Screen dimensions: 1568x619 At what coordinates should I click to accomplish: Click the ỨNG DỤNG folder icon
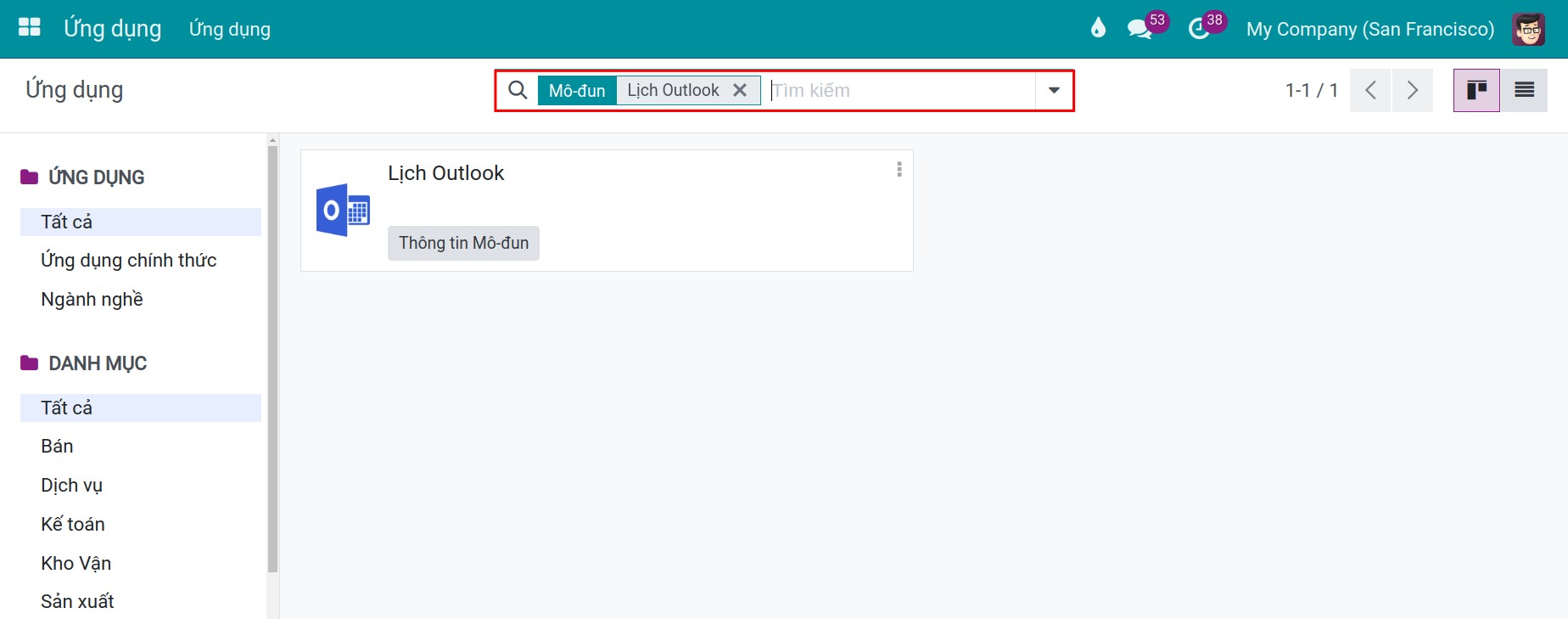coord(30,177)
